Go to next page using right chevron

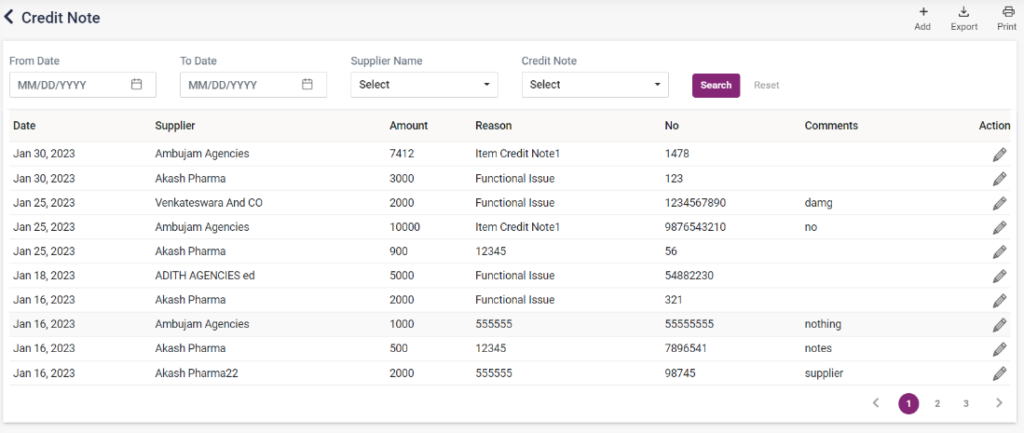tap(998, 404)
